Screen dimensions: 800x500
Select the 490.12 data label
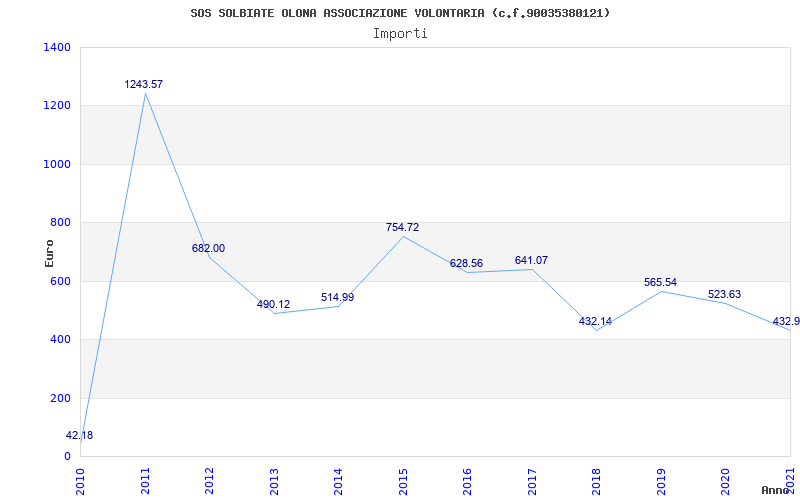click(273, 305)
